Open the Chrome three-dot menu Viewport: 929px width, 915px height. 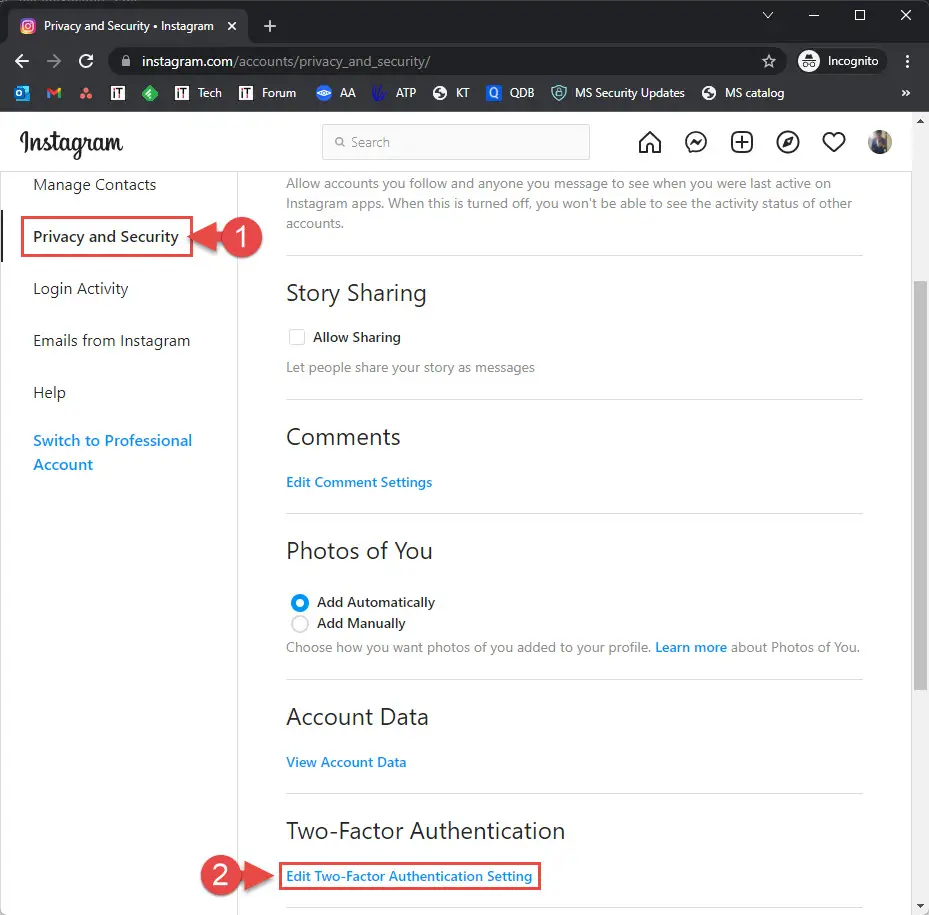click(x=907, y=61)
